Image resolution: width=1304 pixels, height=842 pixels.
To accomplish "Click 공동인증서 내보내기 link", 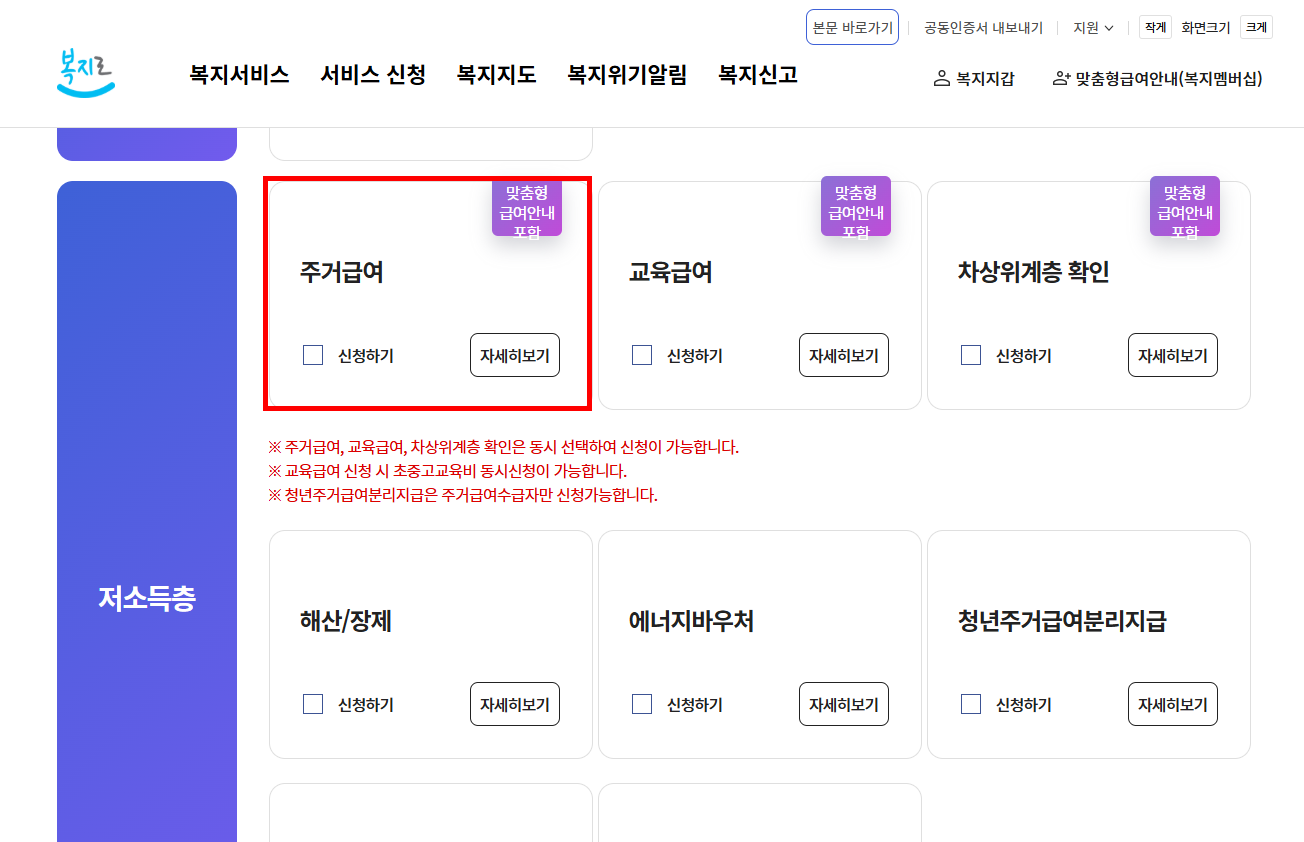I will tap(983, 28).
